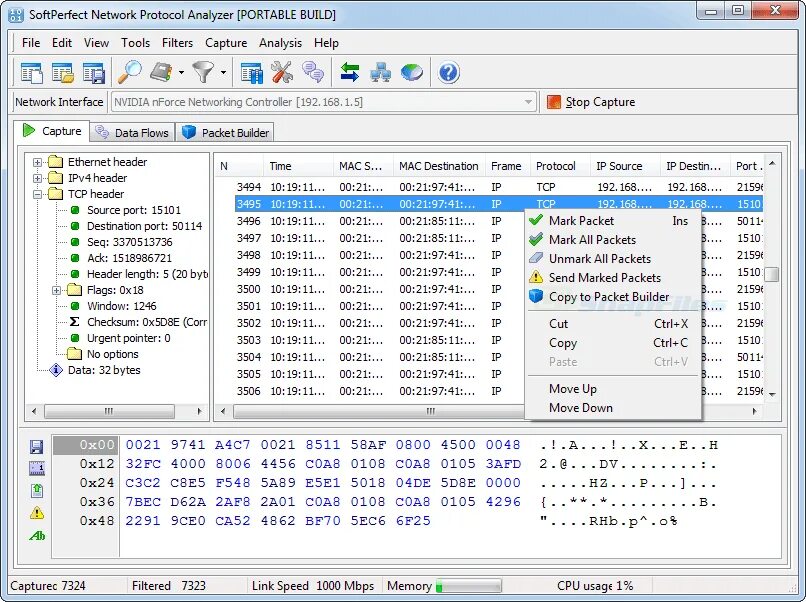Open the filter funnel dropdown arrow
Viewport: 806px width, 602px height.
[223, 72]
